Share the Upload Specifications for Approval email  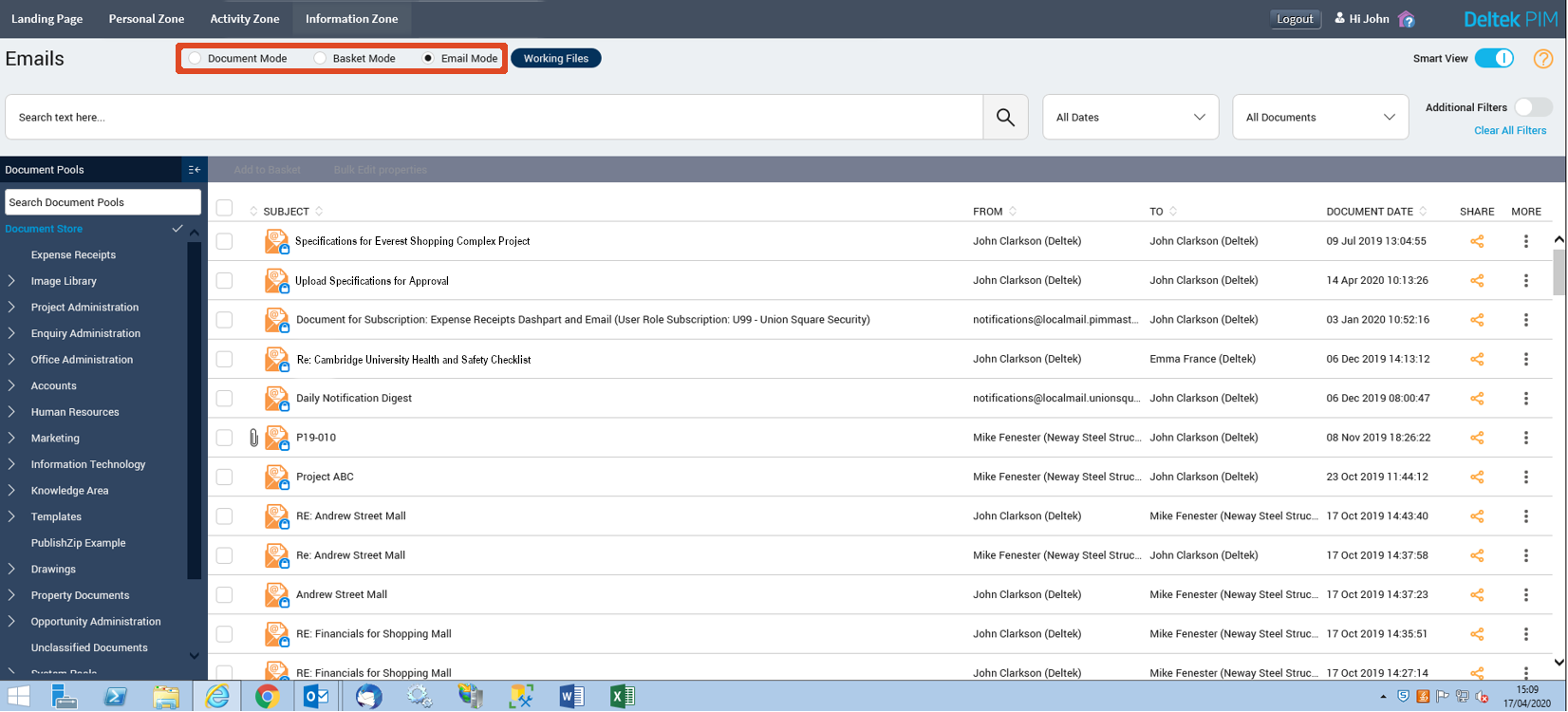[1477, 281]
